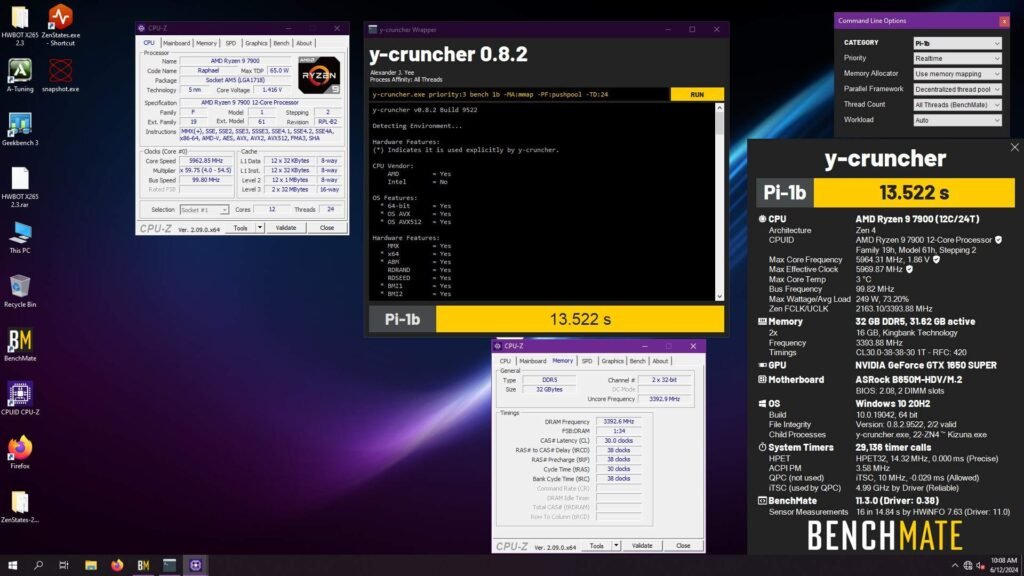Click Validate in the CPU-Z window
The image size is (1024, 576).
(x=286, y=227)
